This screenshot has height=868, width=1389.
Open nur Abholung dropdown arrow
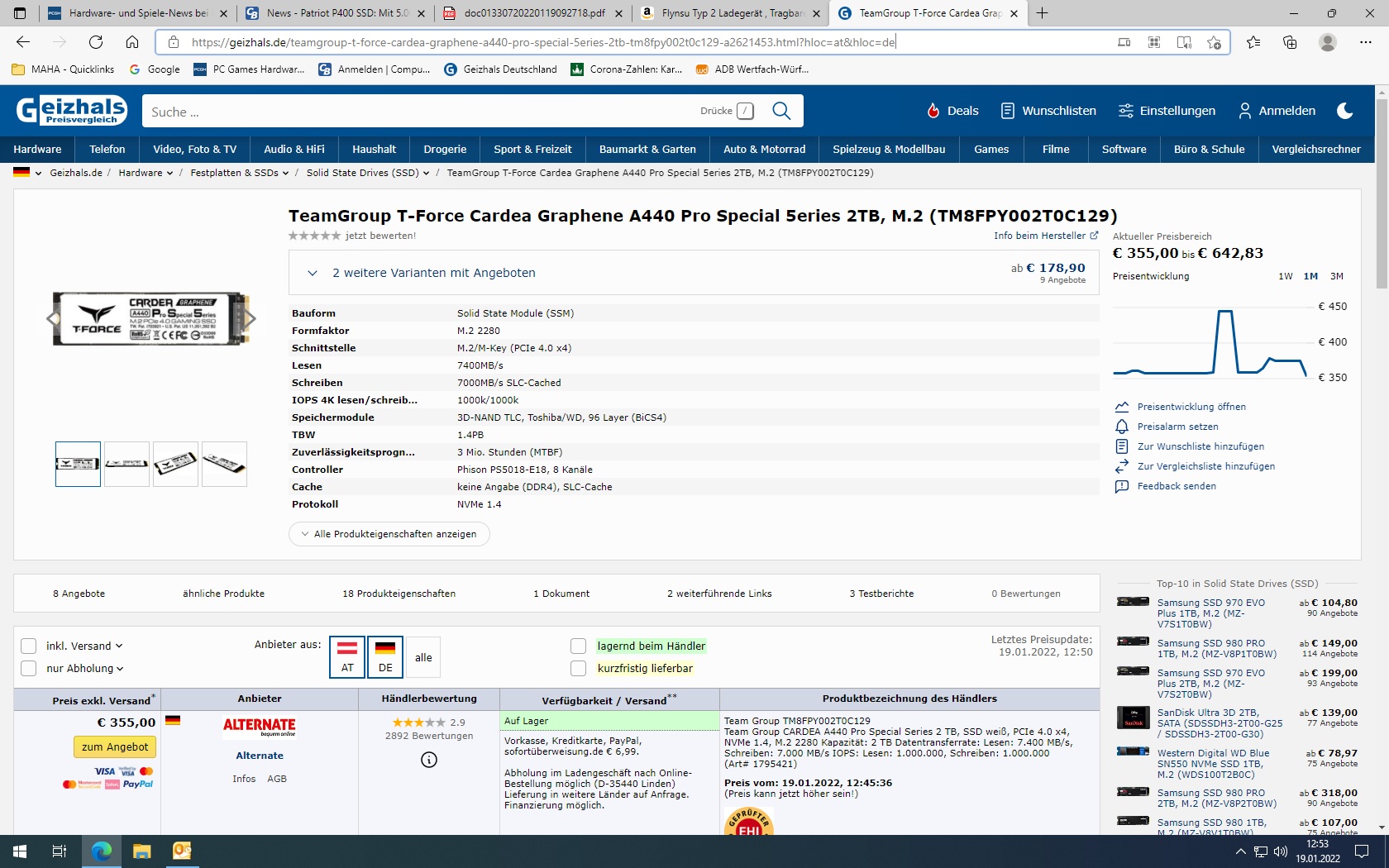click(121, 669)
